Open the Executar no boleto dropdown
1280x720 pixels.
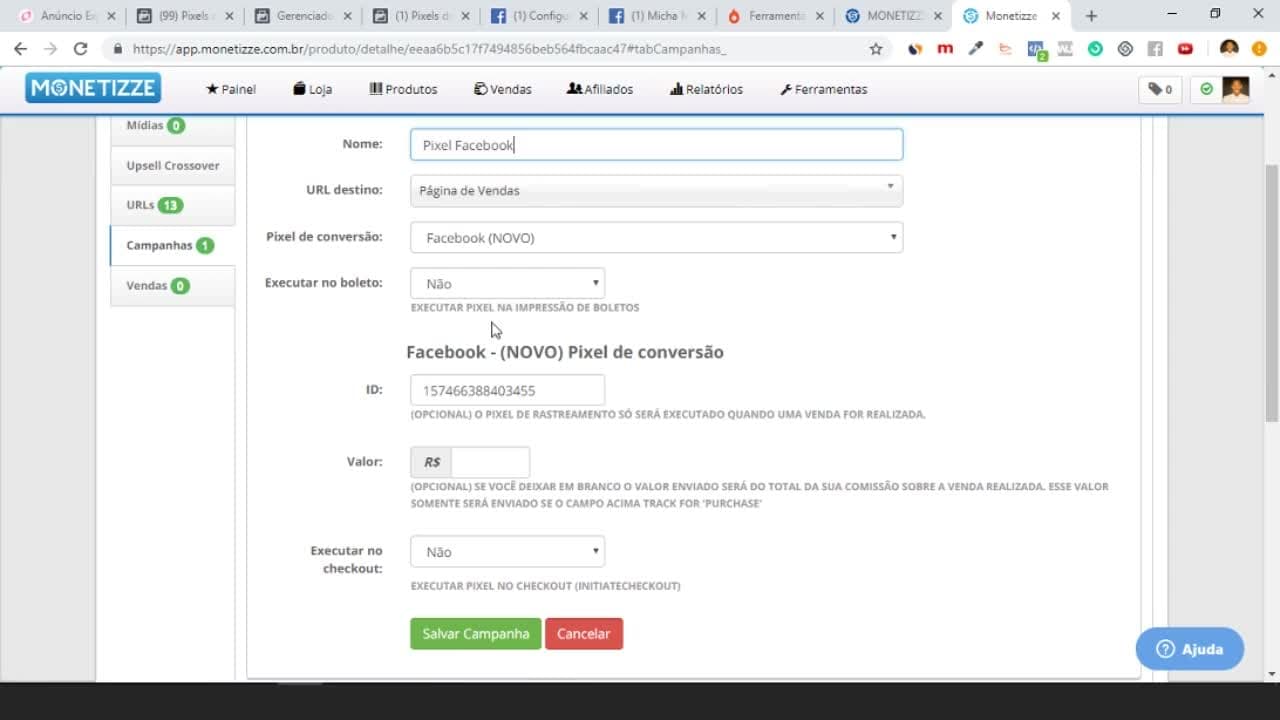pyautogui.click(x=507, y=283)
